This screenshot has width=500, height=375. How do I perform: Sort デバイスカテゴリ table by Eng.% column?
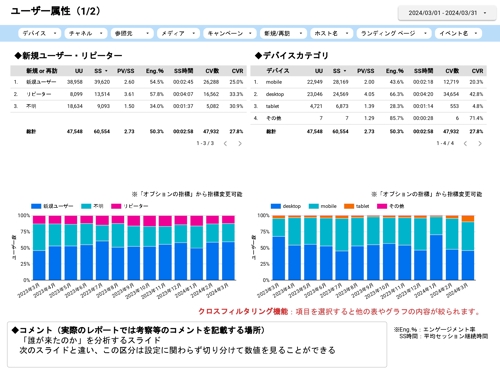pyautogui.click(x=395, y=71)
